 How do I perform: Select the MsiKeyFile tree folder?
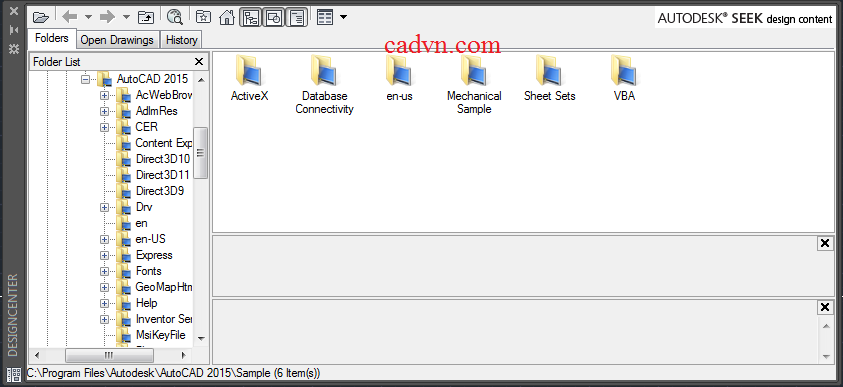[x=160, y=335]
